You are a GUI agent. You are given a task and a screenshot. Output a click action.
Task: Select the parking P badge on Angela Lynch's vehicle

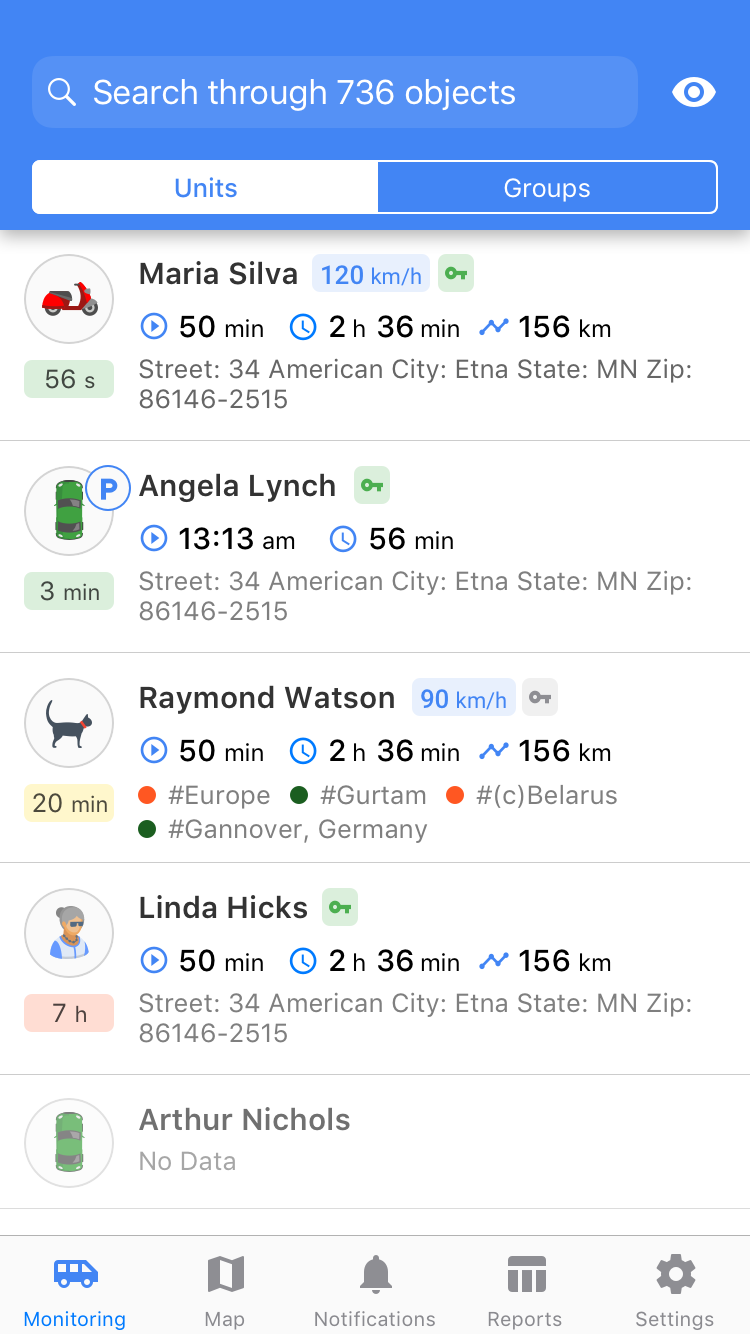108,489
